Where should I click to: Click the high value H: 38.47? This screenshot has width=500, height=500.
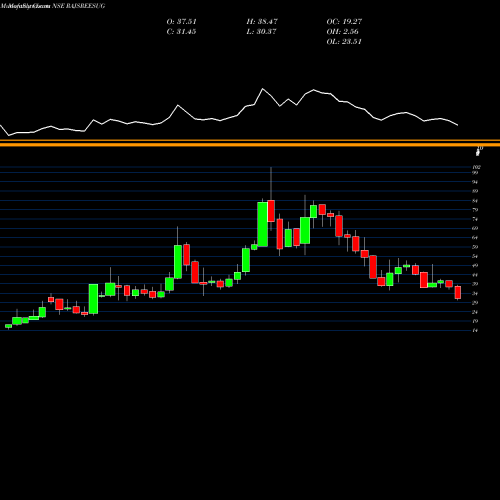click(x=262, y=22)
